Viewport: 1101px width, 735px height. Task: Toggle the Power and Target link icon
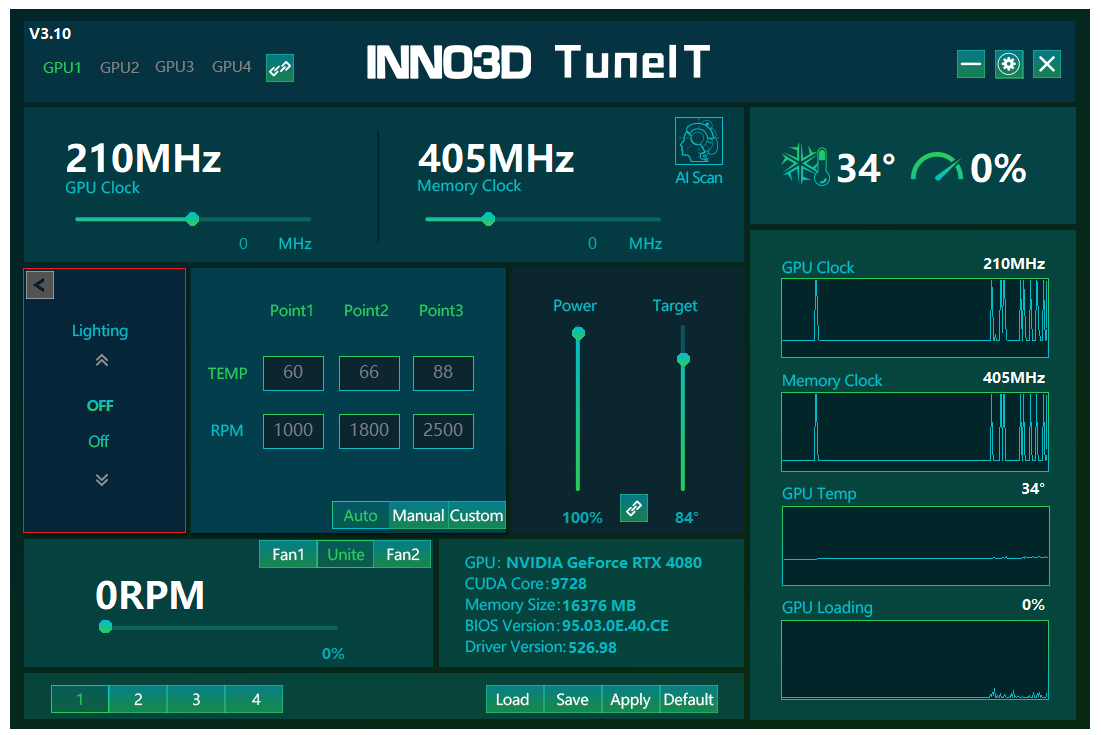click(634, 508)
